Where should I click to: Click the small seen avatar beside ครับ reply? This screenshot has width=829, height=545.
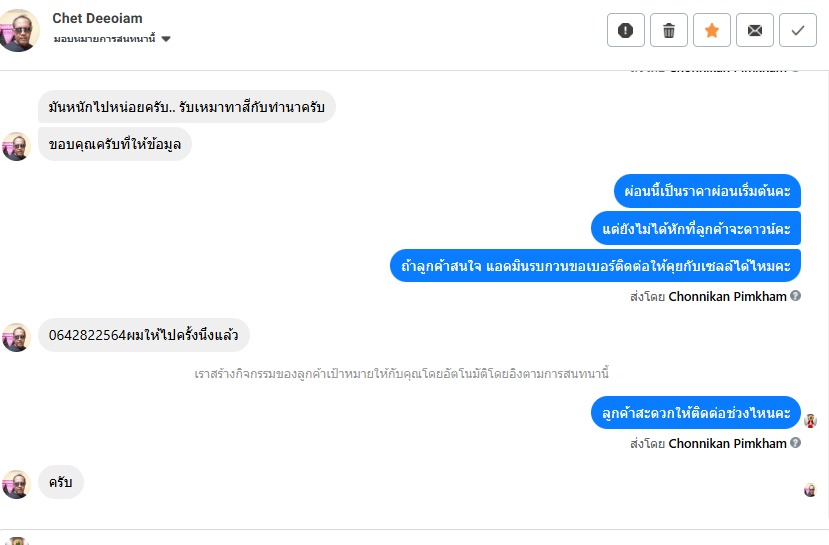click(811, 490)
